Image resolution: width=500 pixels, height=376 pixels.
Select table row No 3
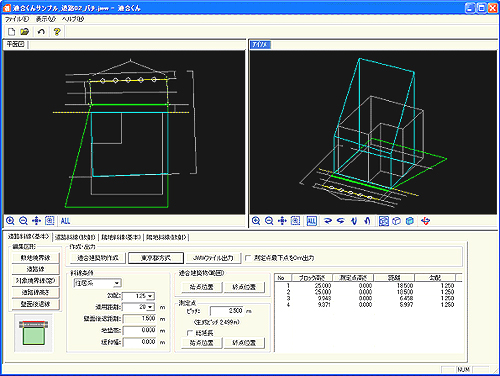(368, 298)
